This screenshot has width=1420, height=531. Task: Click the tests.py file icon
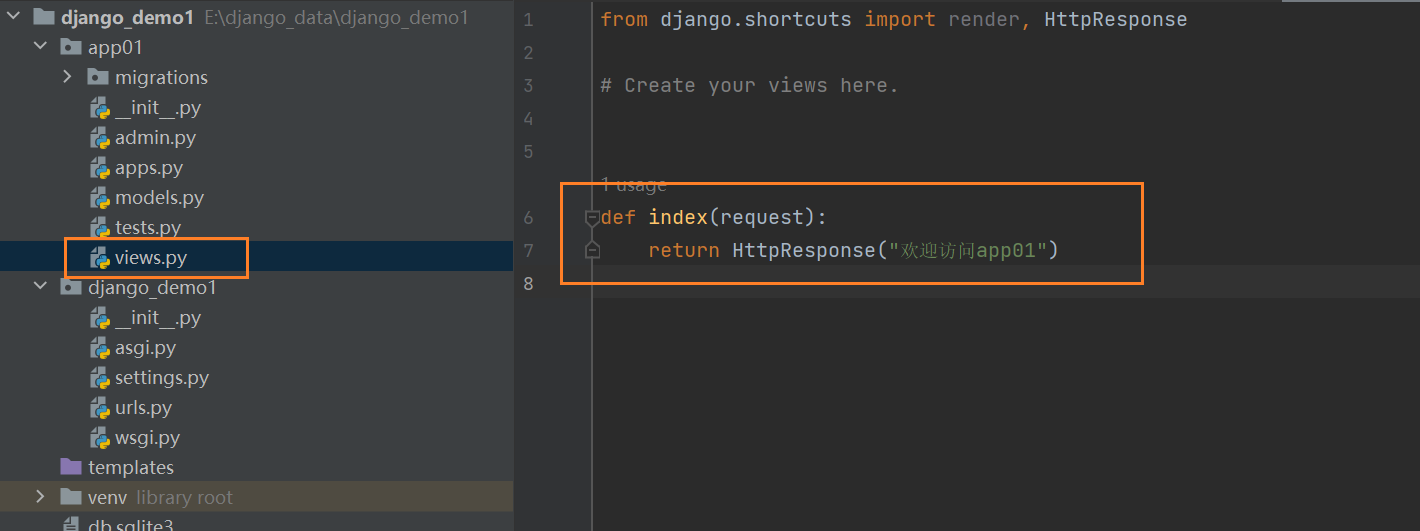(100, 228)
